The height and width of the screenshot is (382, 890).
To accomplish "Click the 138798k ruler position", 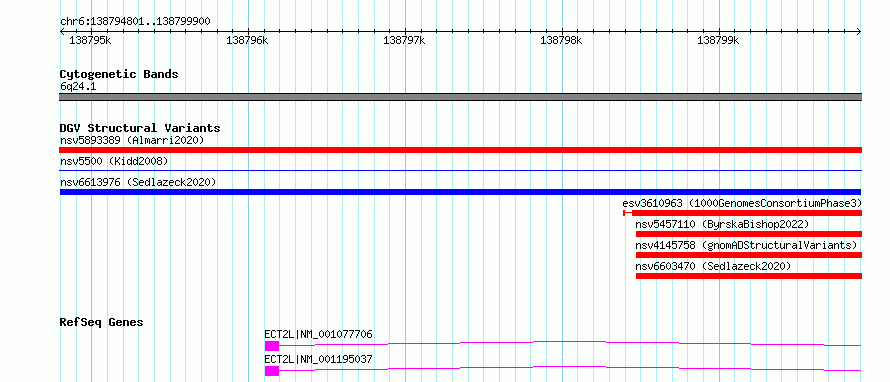I will (561, 40).
